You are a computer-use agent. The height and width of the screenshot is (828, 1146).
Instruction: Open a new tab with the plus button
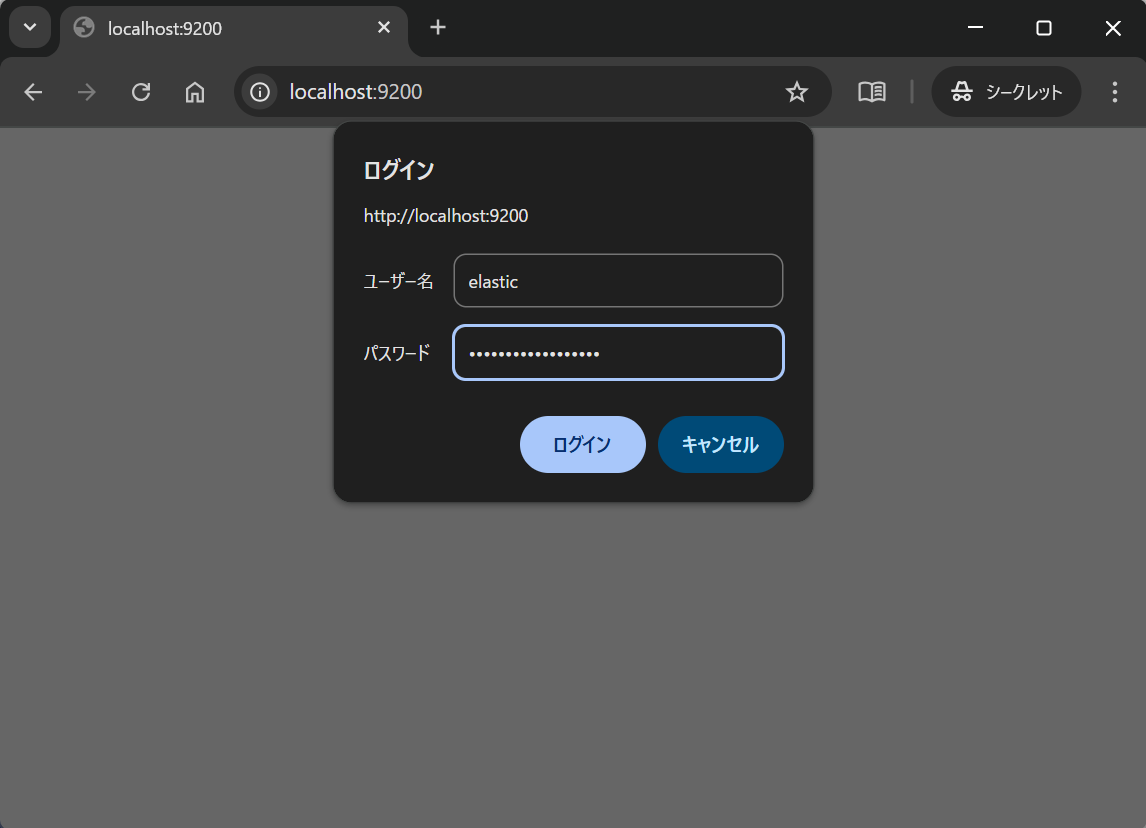(437, 27)
